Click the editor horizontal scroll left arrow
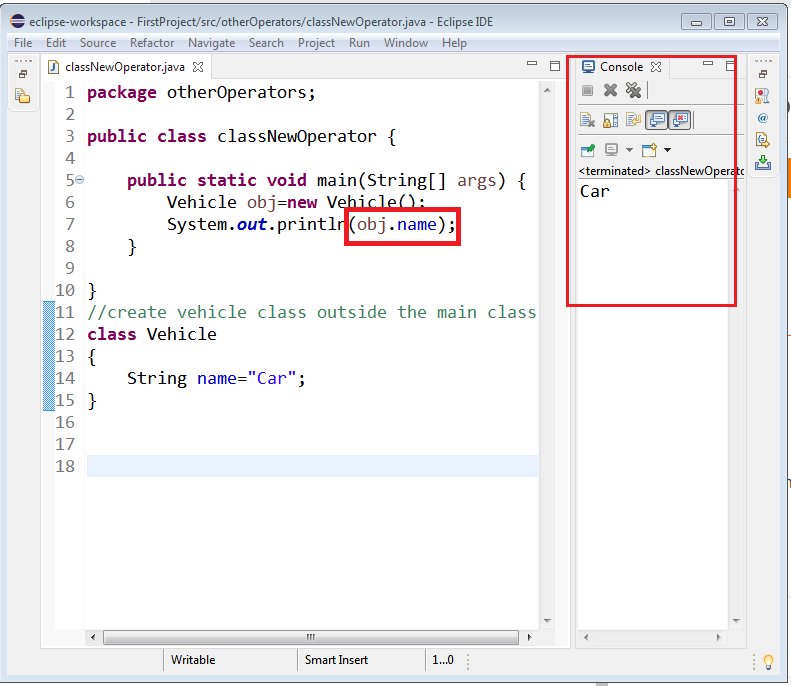Viewport: 791px width, 686px height. click(93, 638)
